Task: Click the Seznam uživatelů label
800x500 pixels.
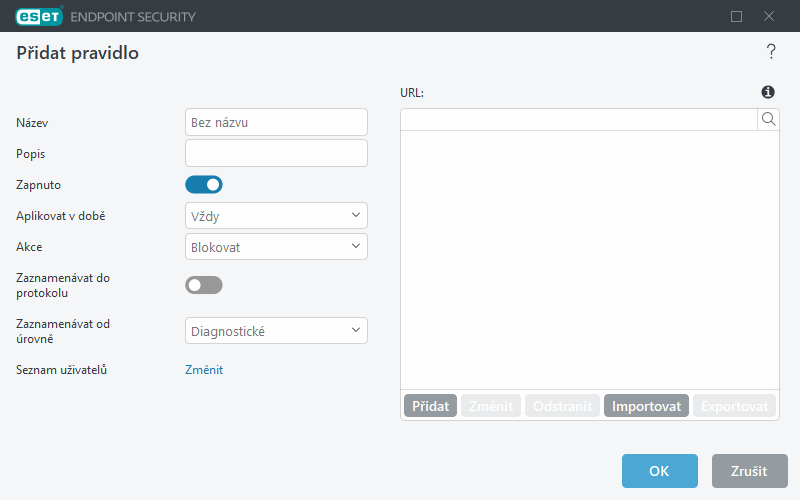Action: pyautogui.click(x=61, y=370)
